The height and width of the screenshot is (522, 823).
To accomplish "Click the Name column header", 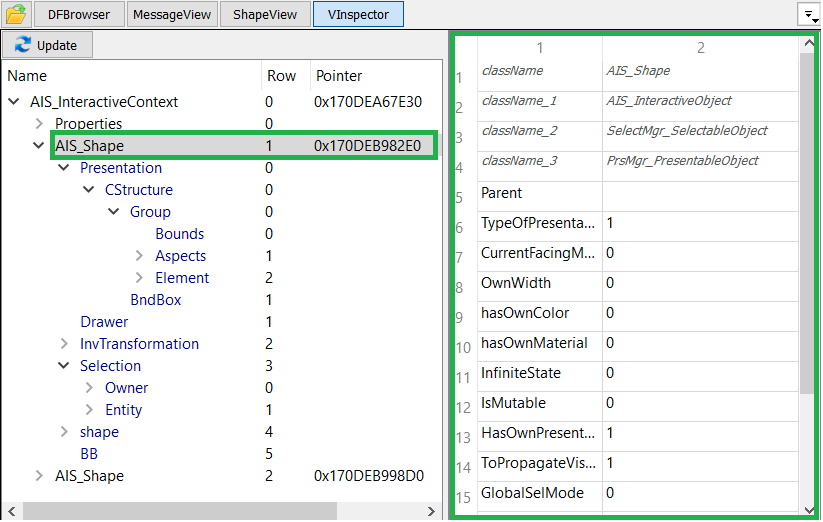I will 27,76.
